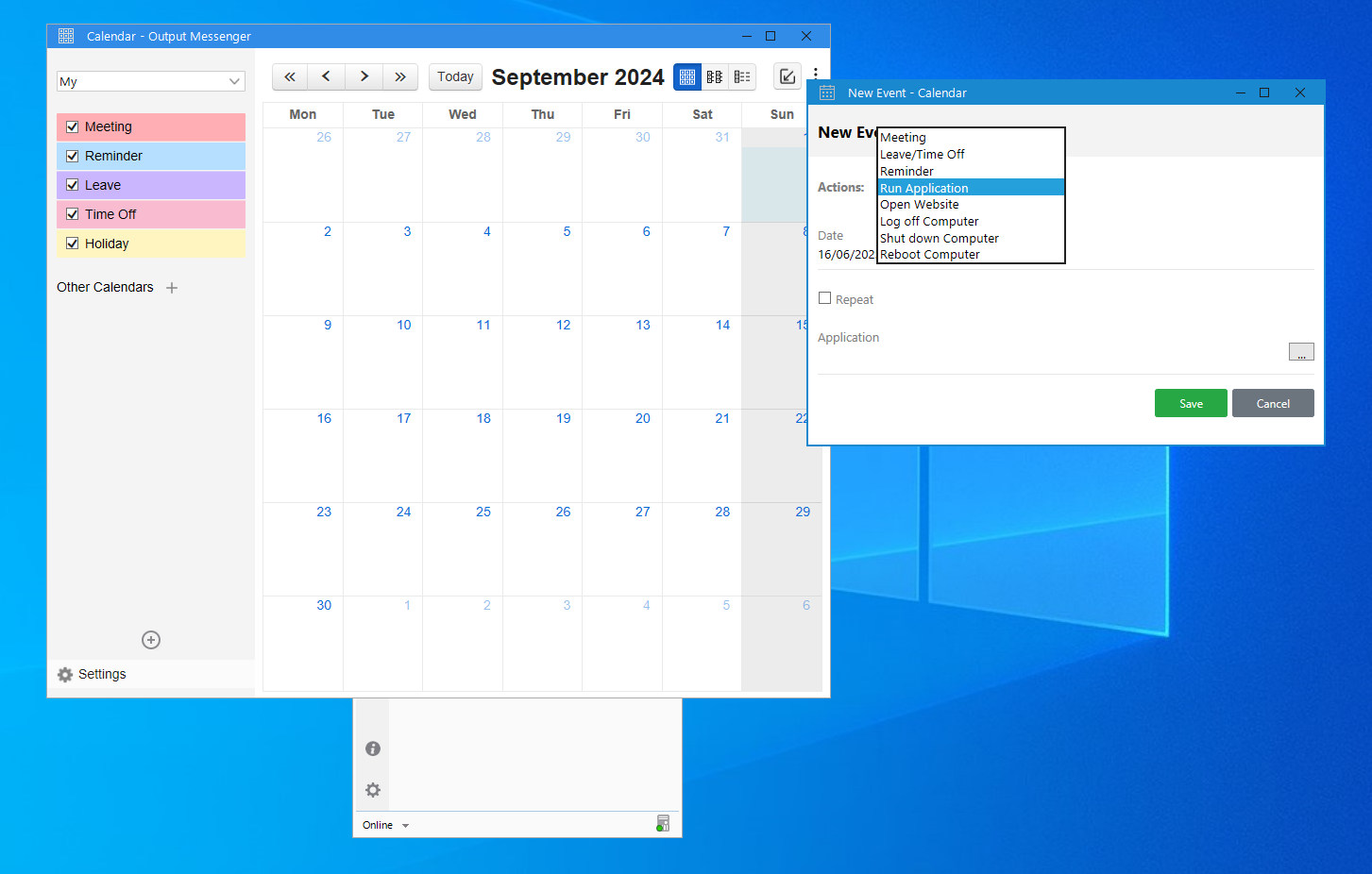This screenshot has width=1372, height=874.
Task: Uncheck the Time Off calendar checkbox
Action: point(73,214)
